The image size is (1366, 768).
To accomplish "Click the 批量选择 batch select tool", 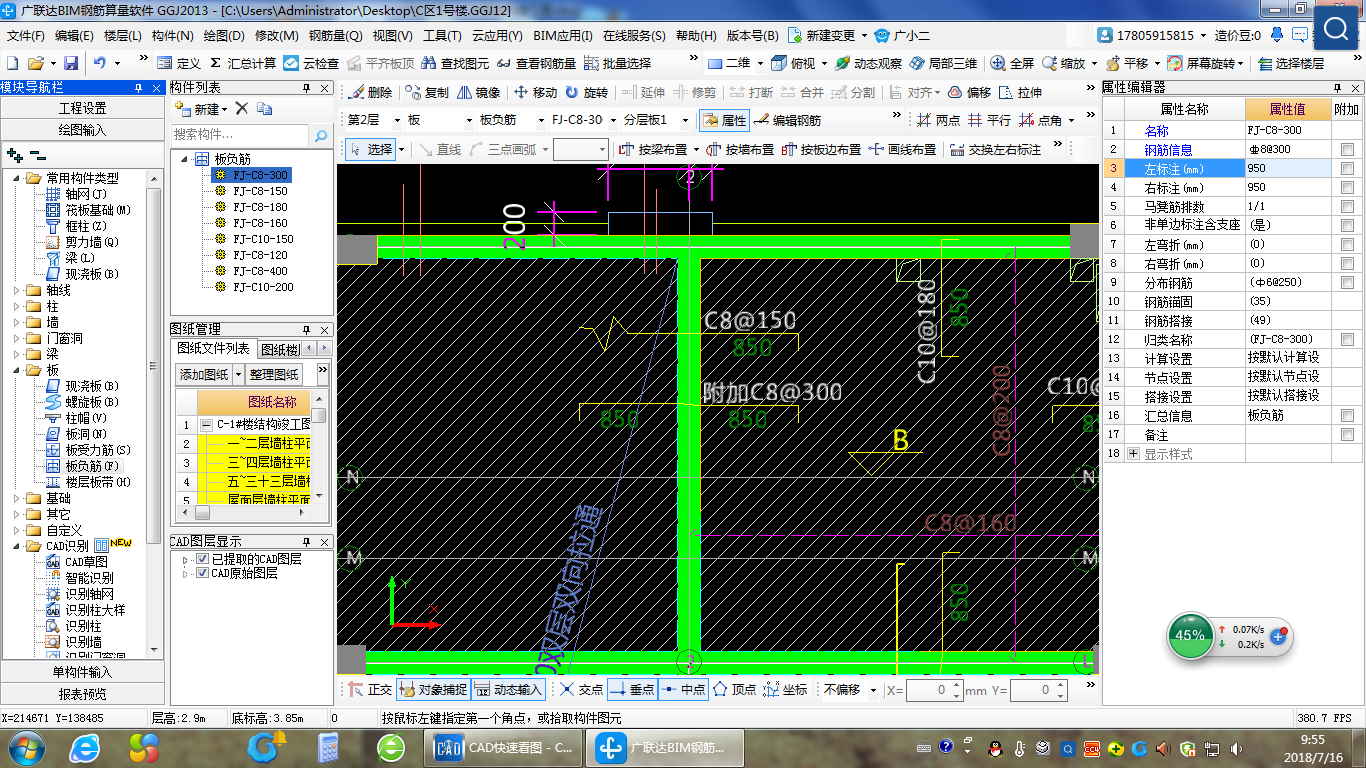I will pos(616,63).
